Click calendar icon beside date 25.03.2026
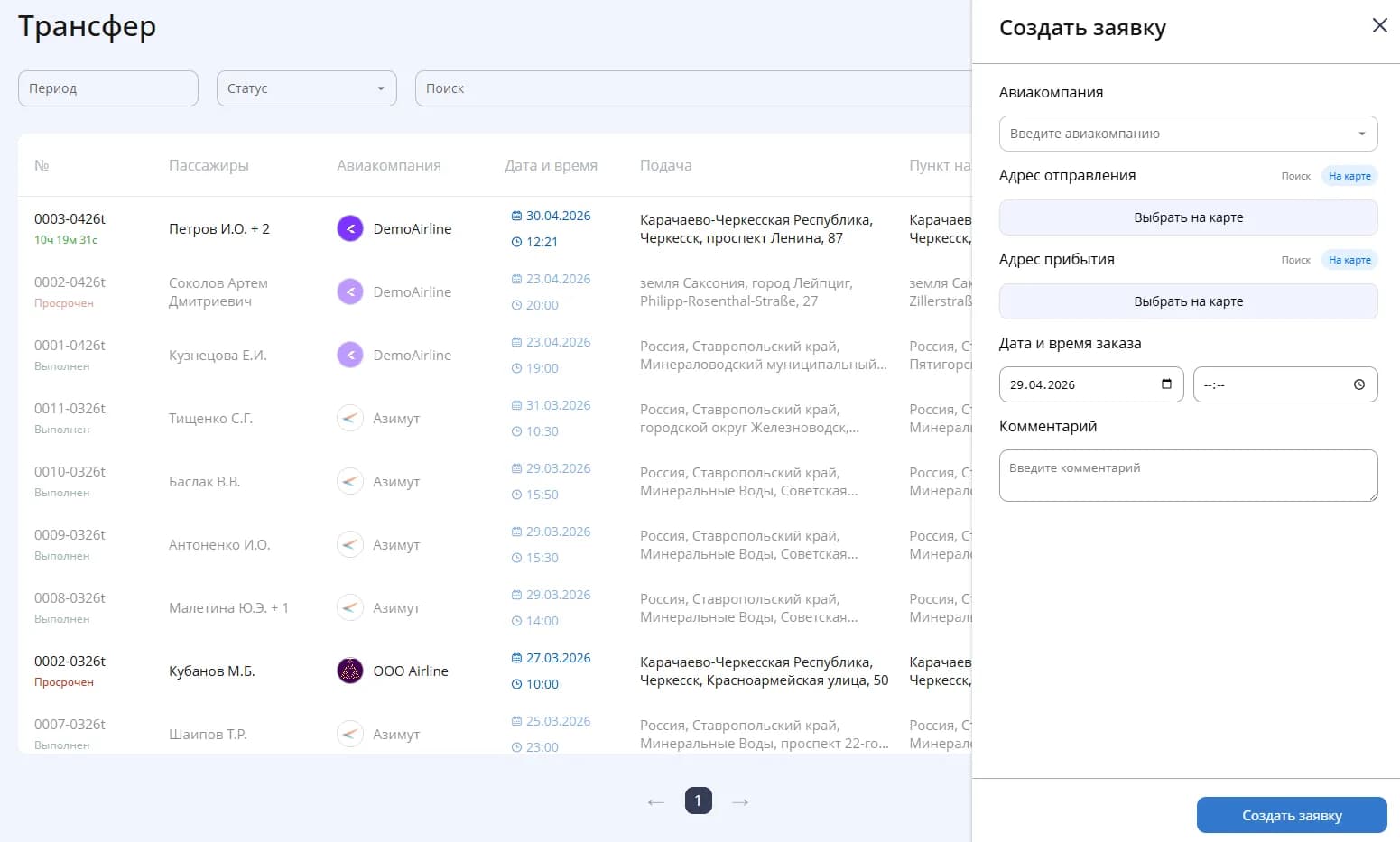1400x842 pixels. point(516,721)
